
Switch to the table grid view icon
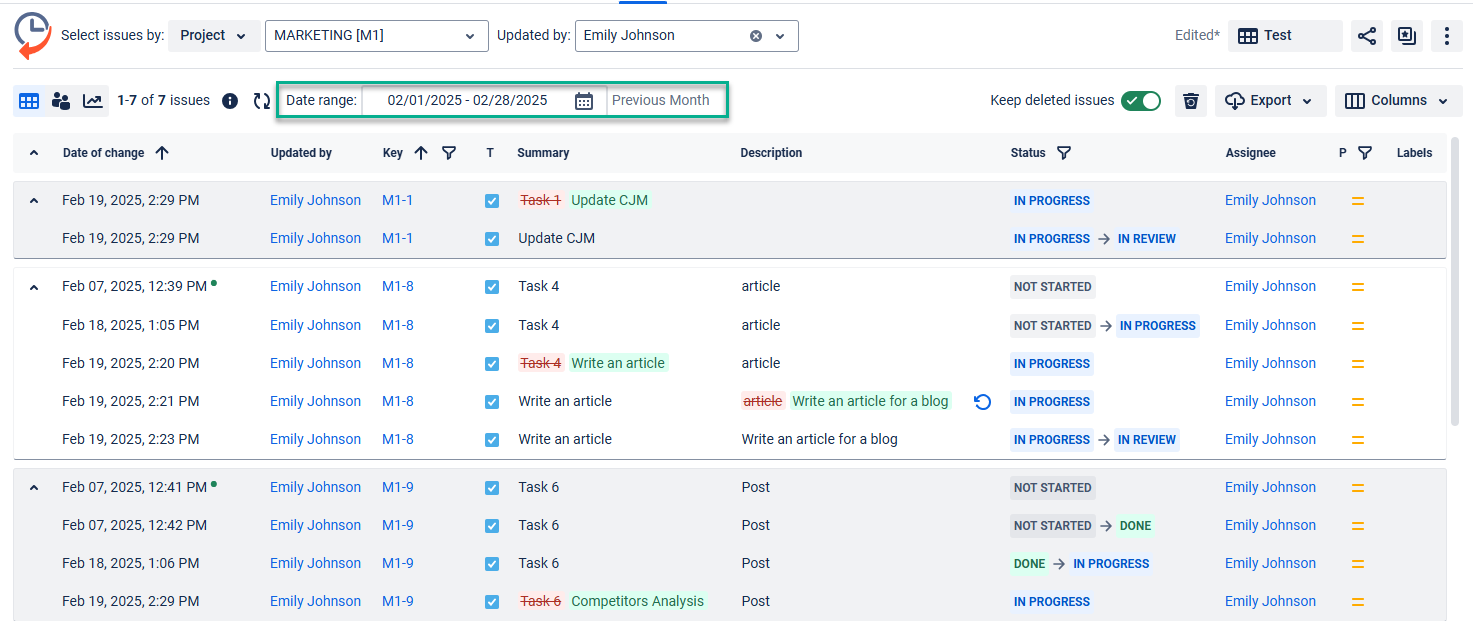pos(29,101)
